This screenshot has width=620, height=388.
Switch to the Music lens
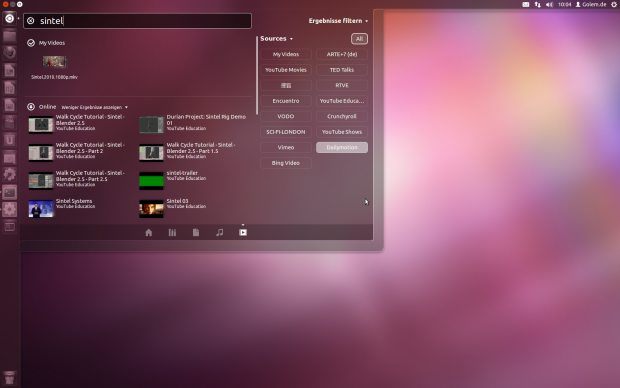pyautogui.click(x=219, y=233)
